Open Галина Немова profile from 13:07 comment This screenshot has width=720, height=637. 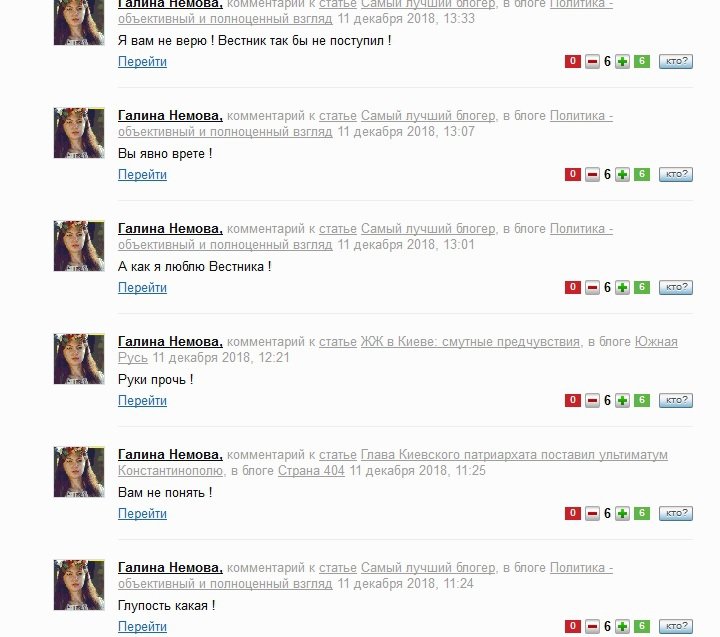point(170,116)
